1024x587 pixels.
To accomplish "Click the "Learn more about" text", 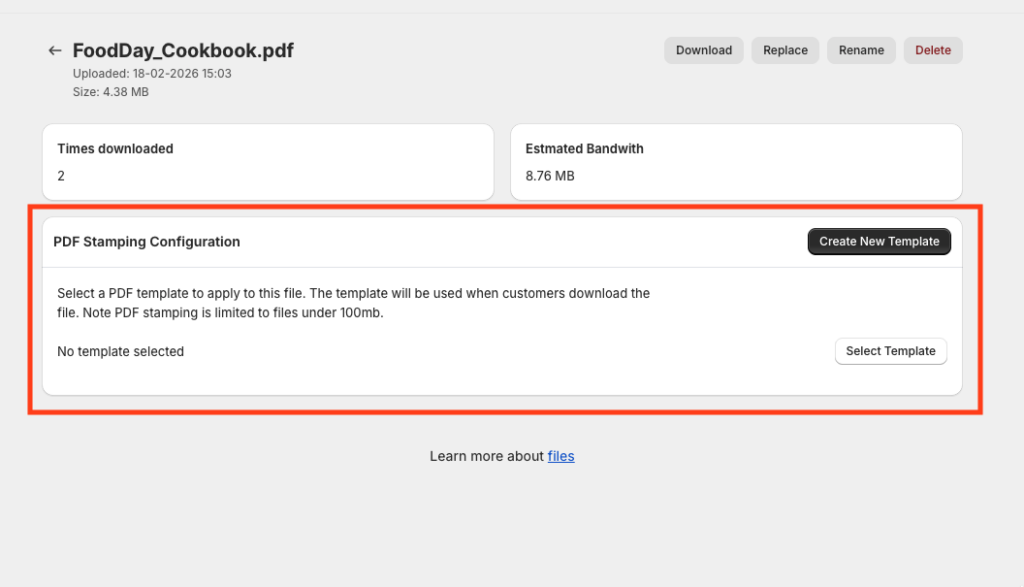I will pos(486,456).
